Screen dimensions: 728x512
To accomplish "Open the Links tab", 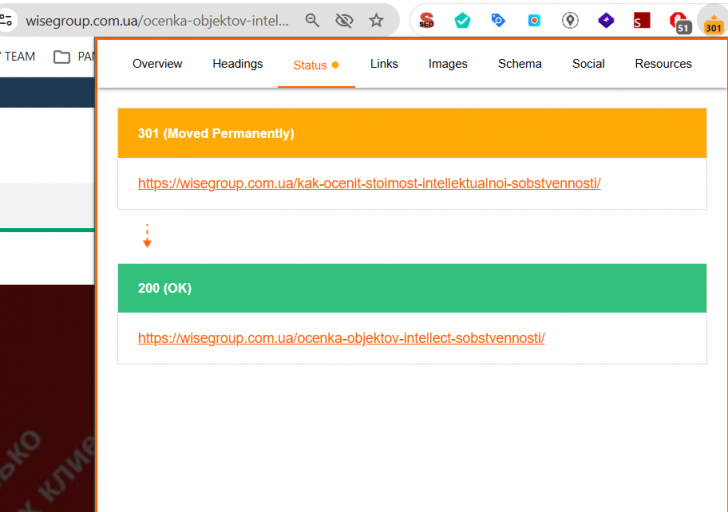I will [384, 64].
